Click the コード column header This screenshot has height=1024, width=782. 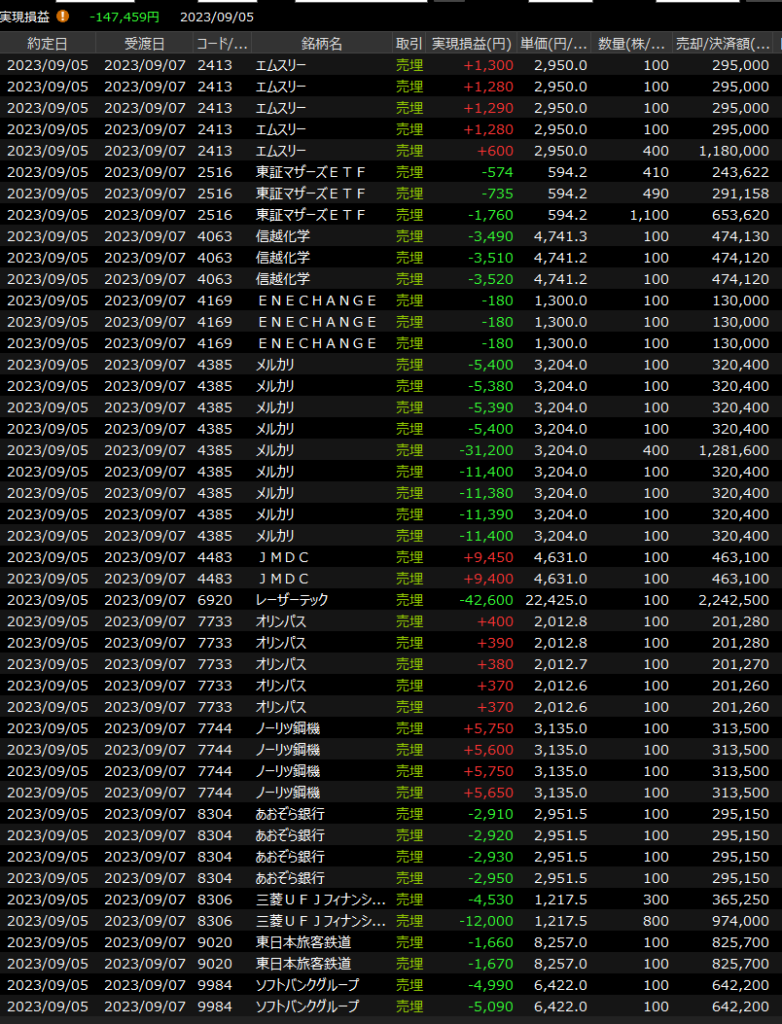coord(222,43)
